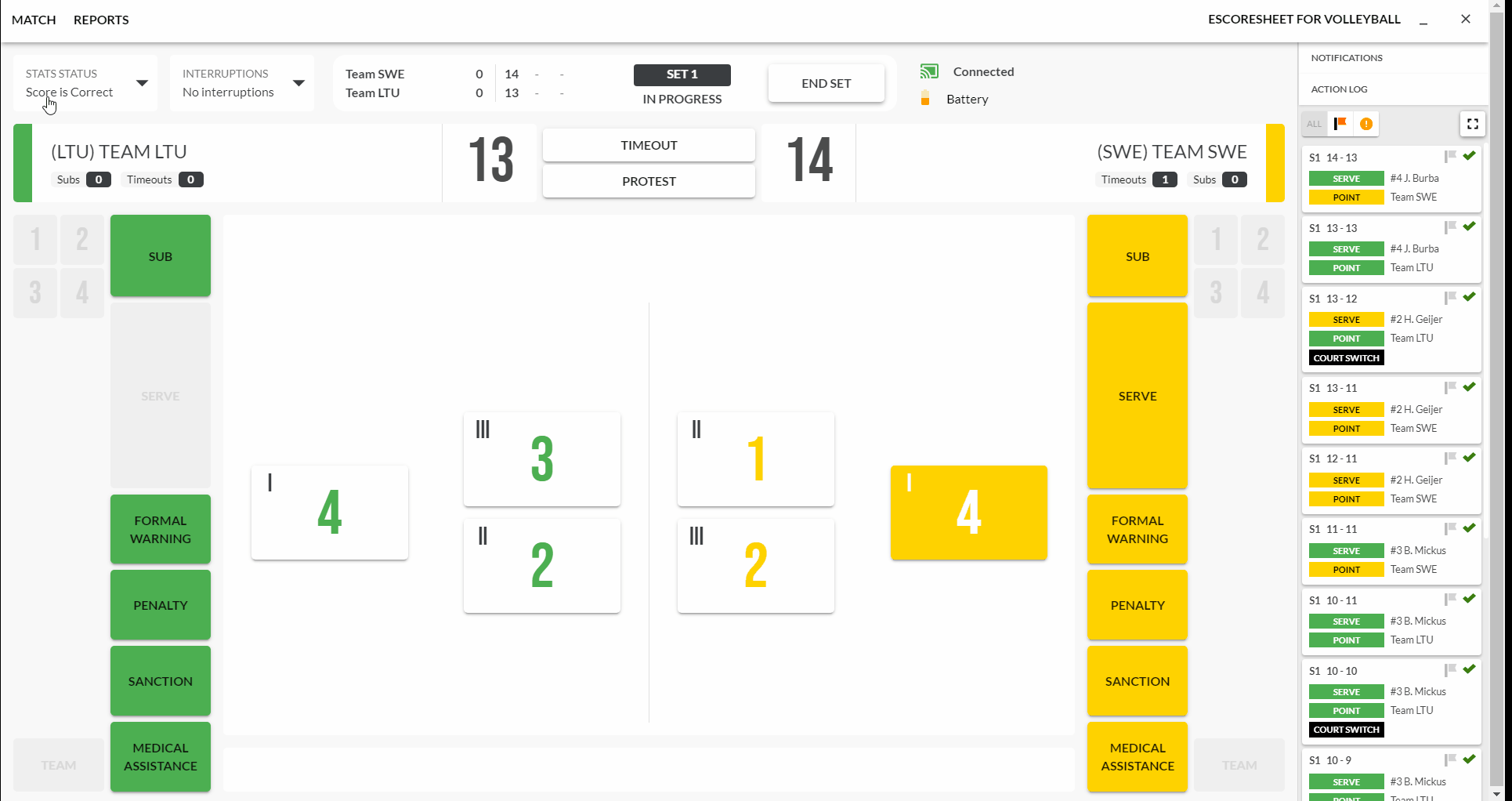Image resolution: width=1512 pixels, height=801 pixels.
Task: Filter action log by warning alerts
Action: click(x=1366, y=124)
